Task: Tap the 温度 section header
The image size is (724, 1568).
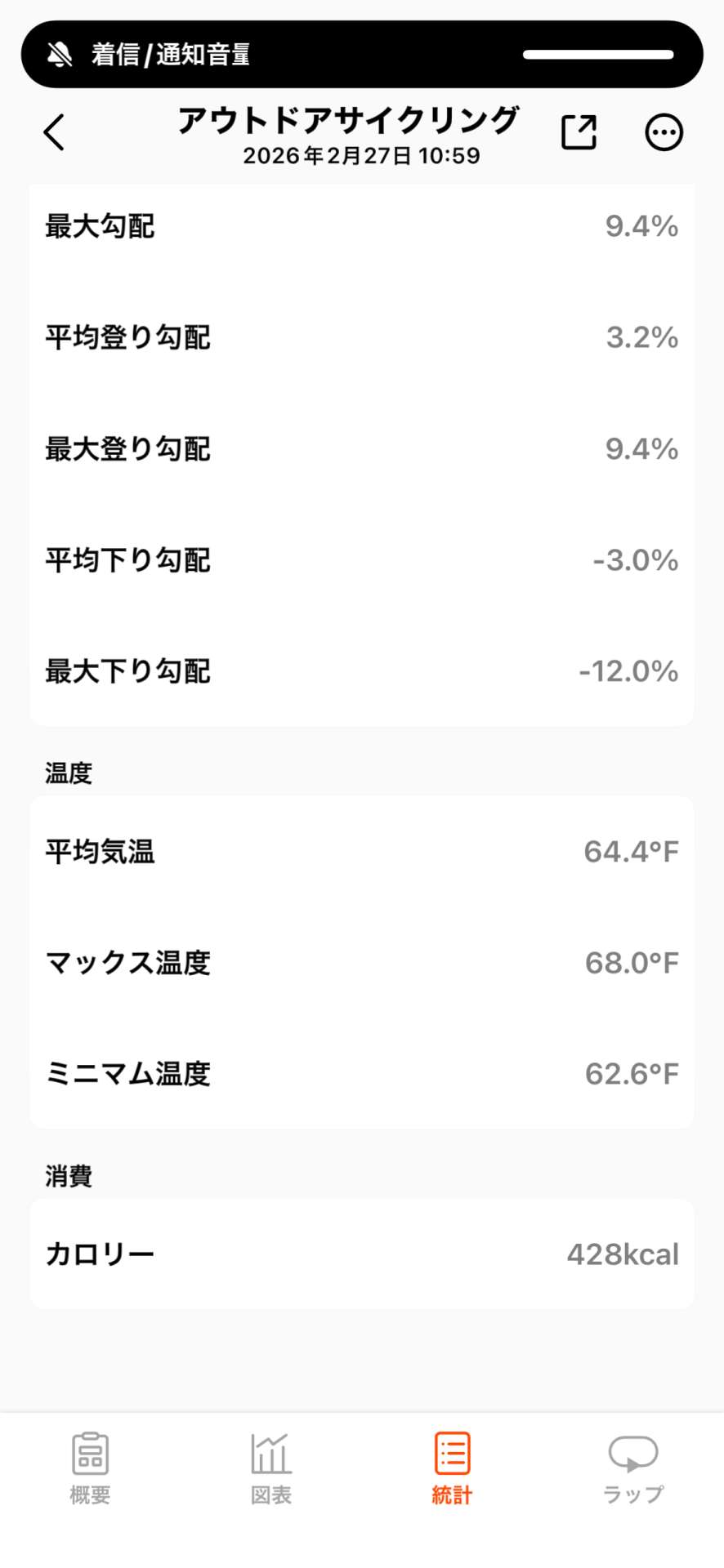Action: coord(69,773)
